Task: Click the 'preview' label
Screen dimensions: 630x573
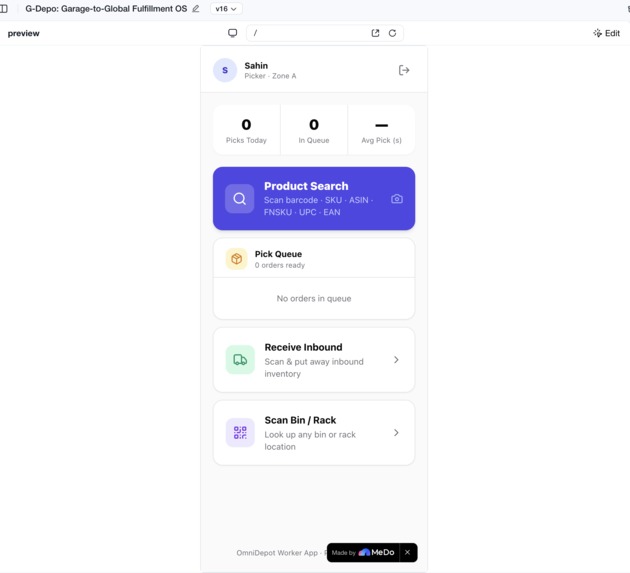Action: pyautogui.click(x=24, y=33)
